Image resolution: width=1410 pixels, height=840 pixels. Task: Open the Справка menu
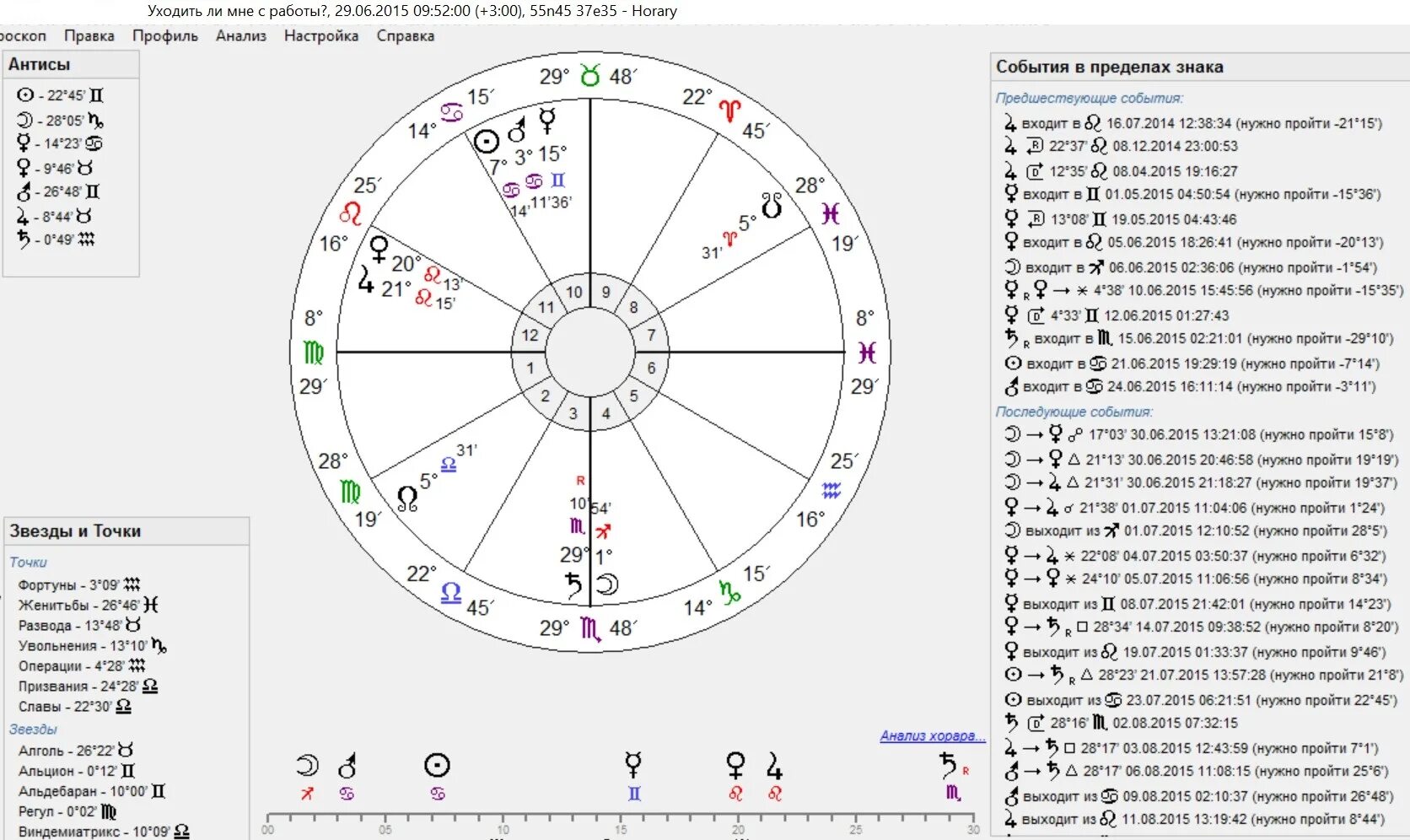tap(405, 35)
